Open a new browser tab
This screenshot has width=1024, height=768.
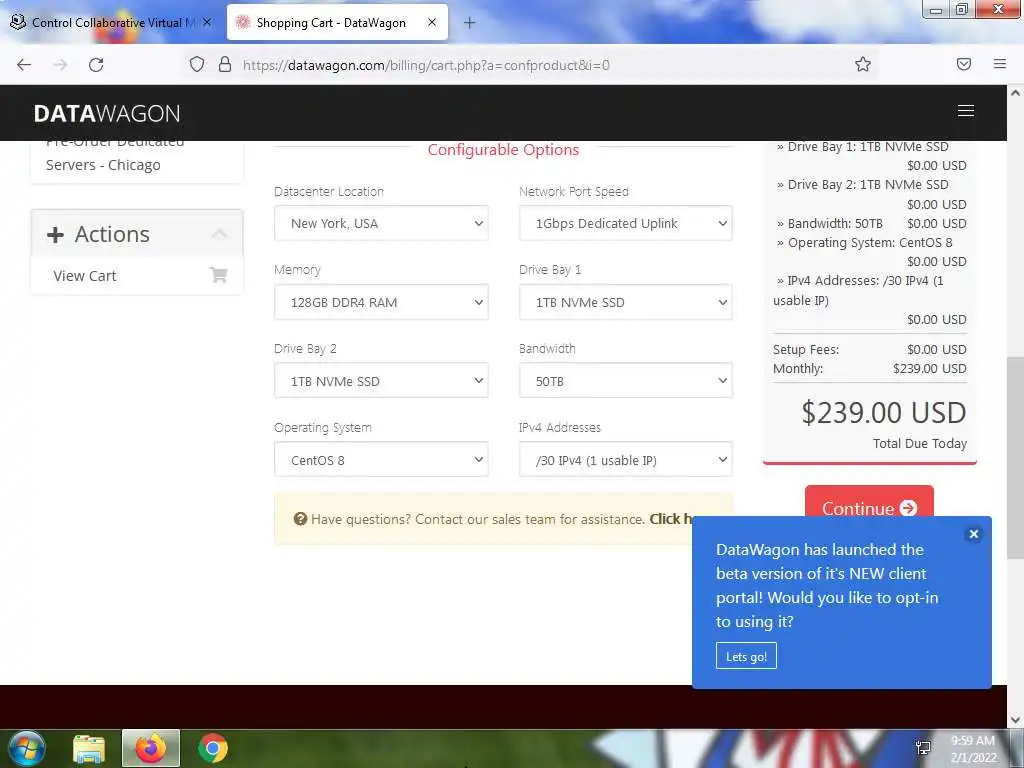click(x=469, y=23)
